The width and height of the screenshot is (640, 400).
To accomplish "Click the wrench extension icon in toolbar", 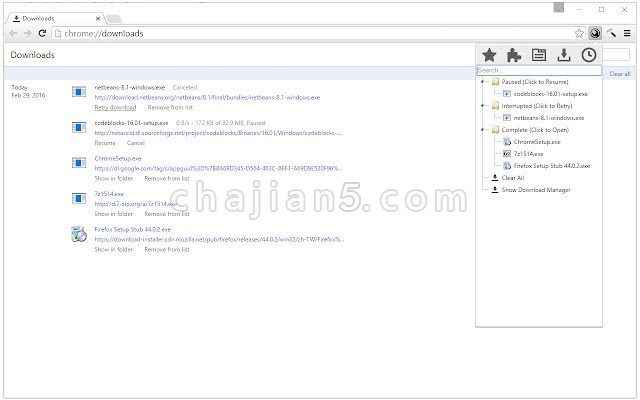I will click(611, 33).
